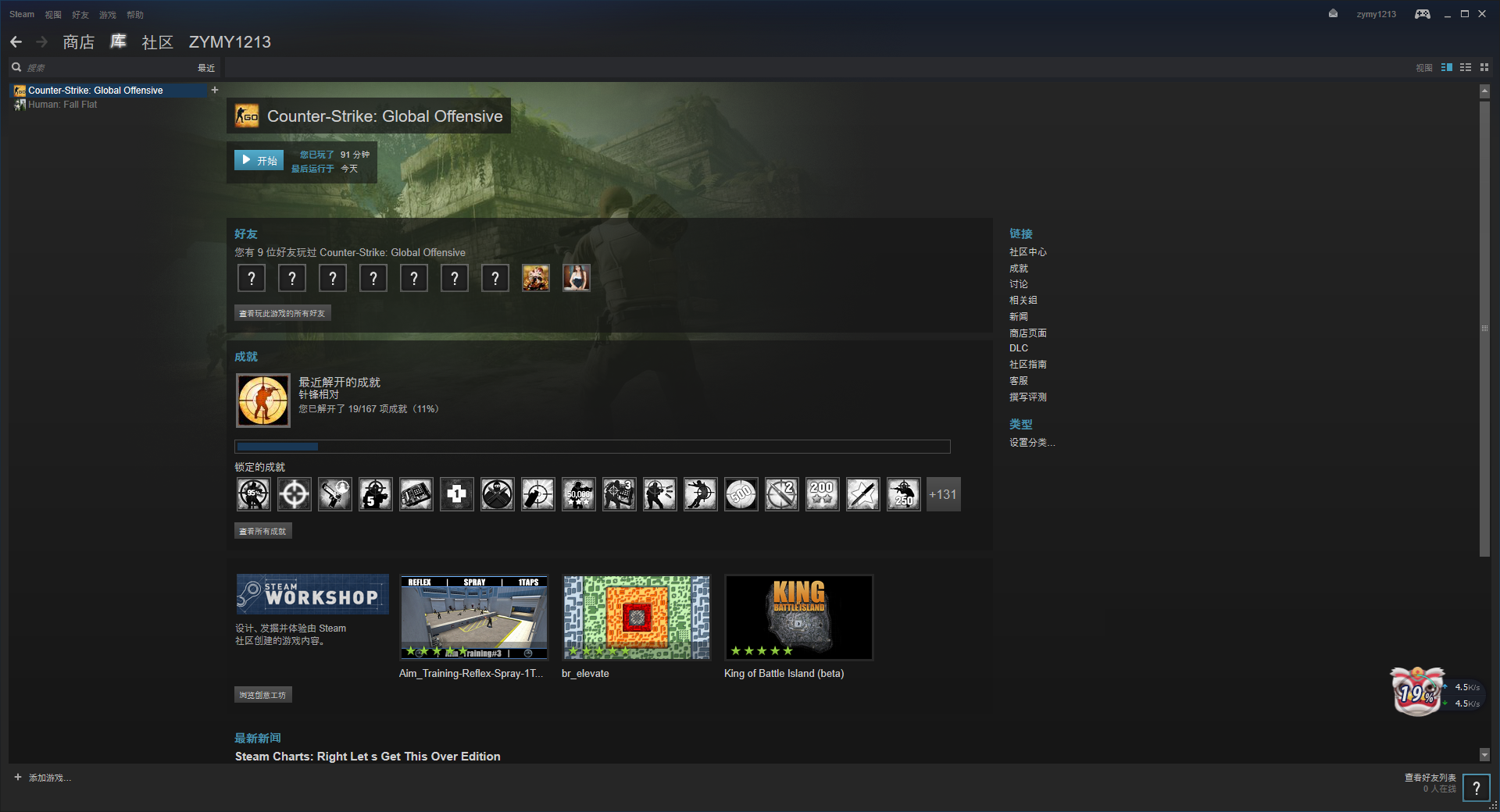The width and height of the screenshot is (1500, 812).
Task: Open the help question mark icon beside 查看好友列表
Action: pyautogui.click(x=1476, y=788)
